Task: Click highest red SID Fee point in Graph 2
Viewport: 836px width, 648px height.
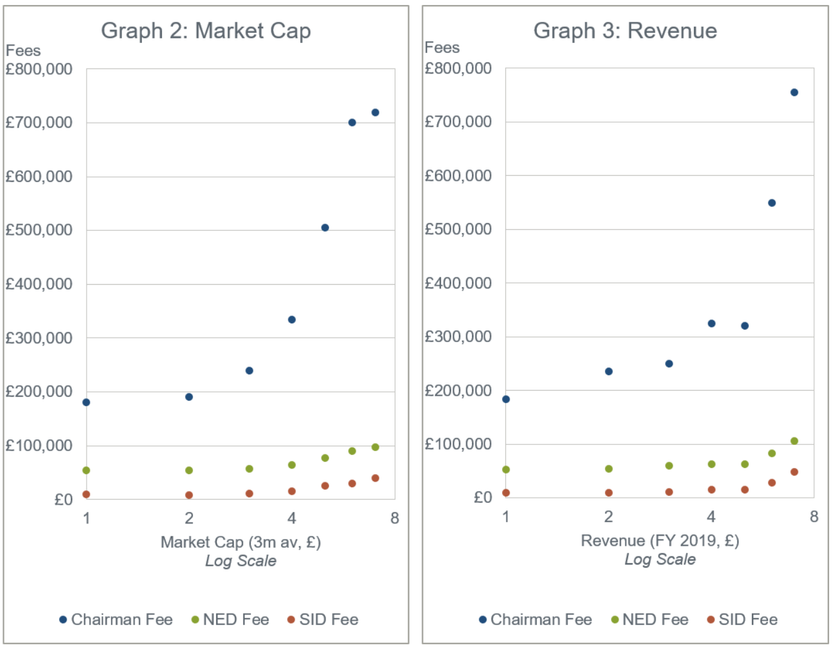Action: click(x=375, y=478)
